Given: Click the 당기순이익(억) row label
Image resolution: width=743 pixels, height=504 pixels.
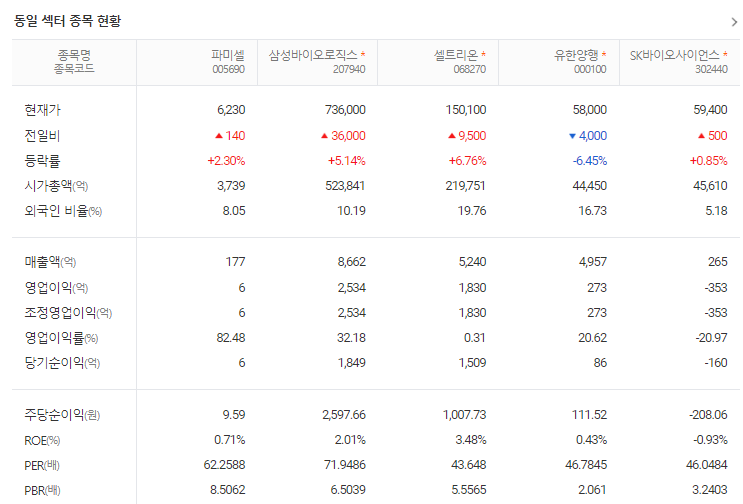Looking at the screenshot, I should point(62,363).
